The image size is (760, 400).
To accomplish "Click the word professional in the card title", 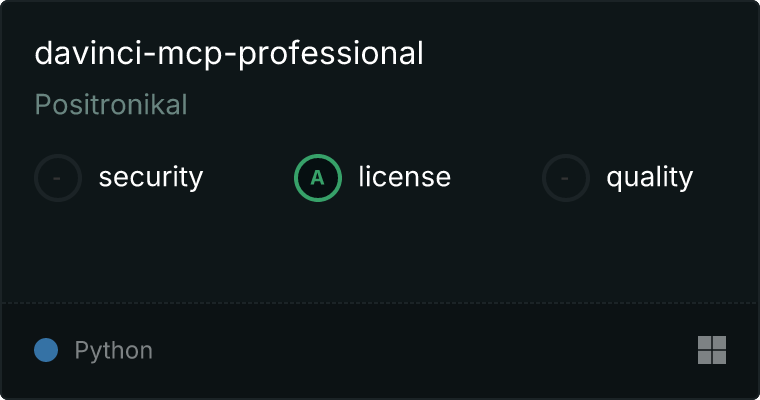I will coord(331,54).
